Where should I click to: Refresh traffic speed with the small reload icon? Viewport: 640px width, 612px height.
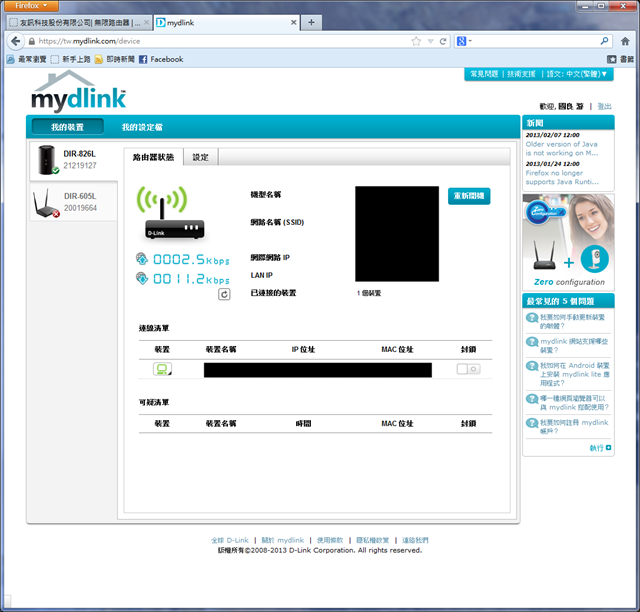click(224, 294)
